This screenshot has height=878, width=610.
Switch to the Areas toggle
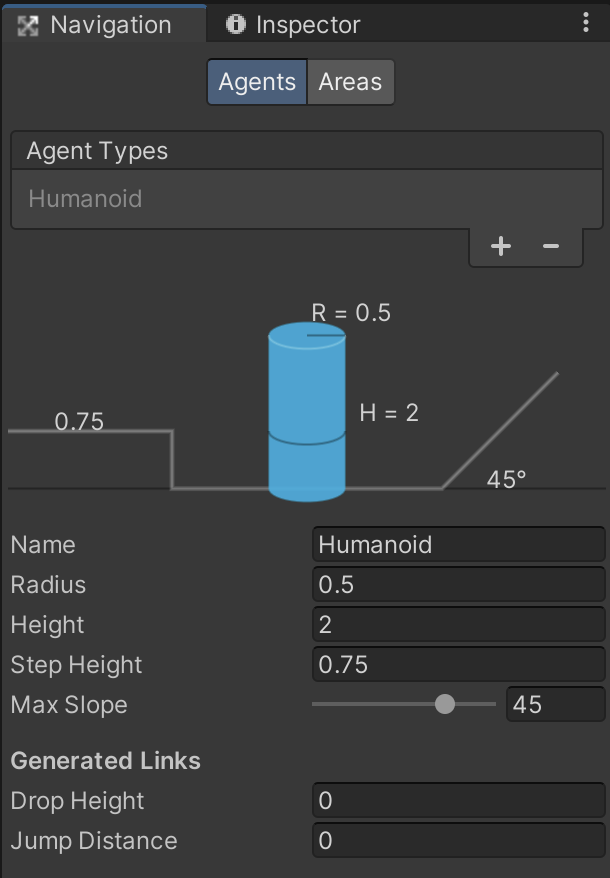coord(350,82)
